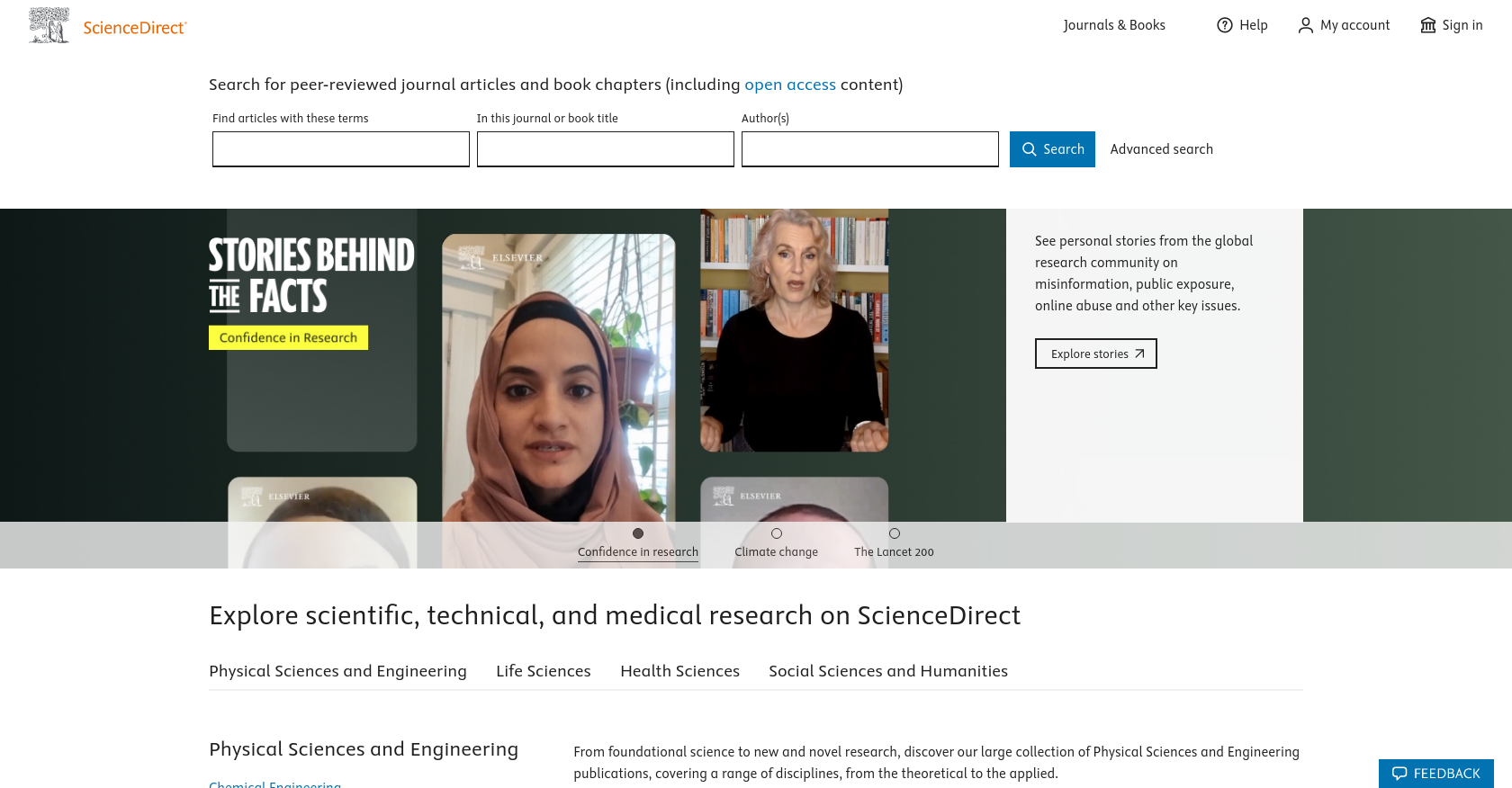1512x788 pixels.
Task: Click the Sign in institution icon
Action: 1428,25
